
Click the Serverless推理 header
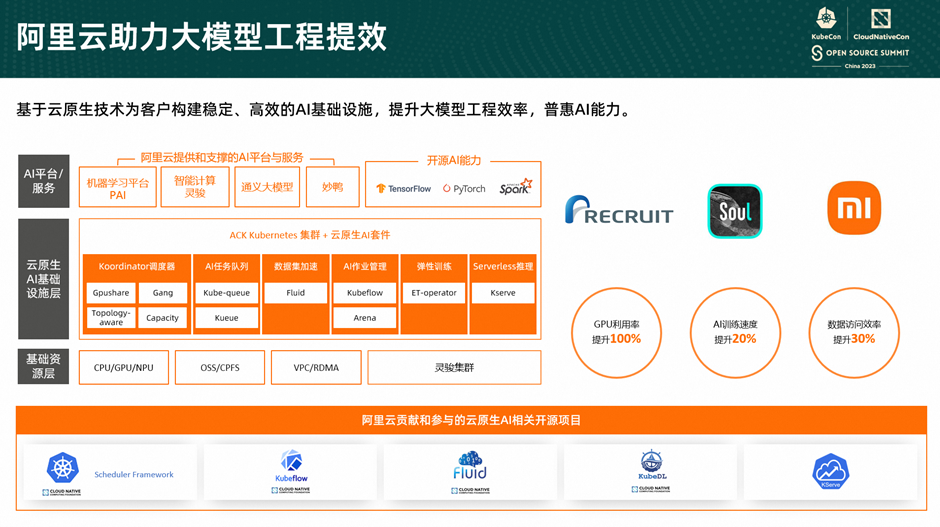click(x=503, y=266)
